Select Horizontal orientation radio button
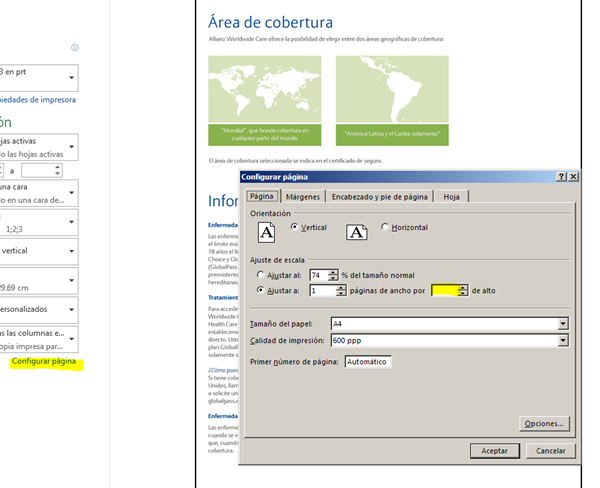Image resolution: width=600 pixels, height=488 pixels. (386, 227)
